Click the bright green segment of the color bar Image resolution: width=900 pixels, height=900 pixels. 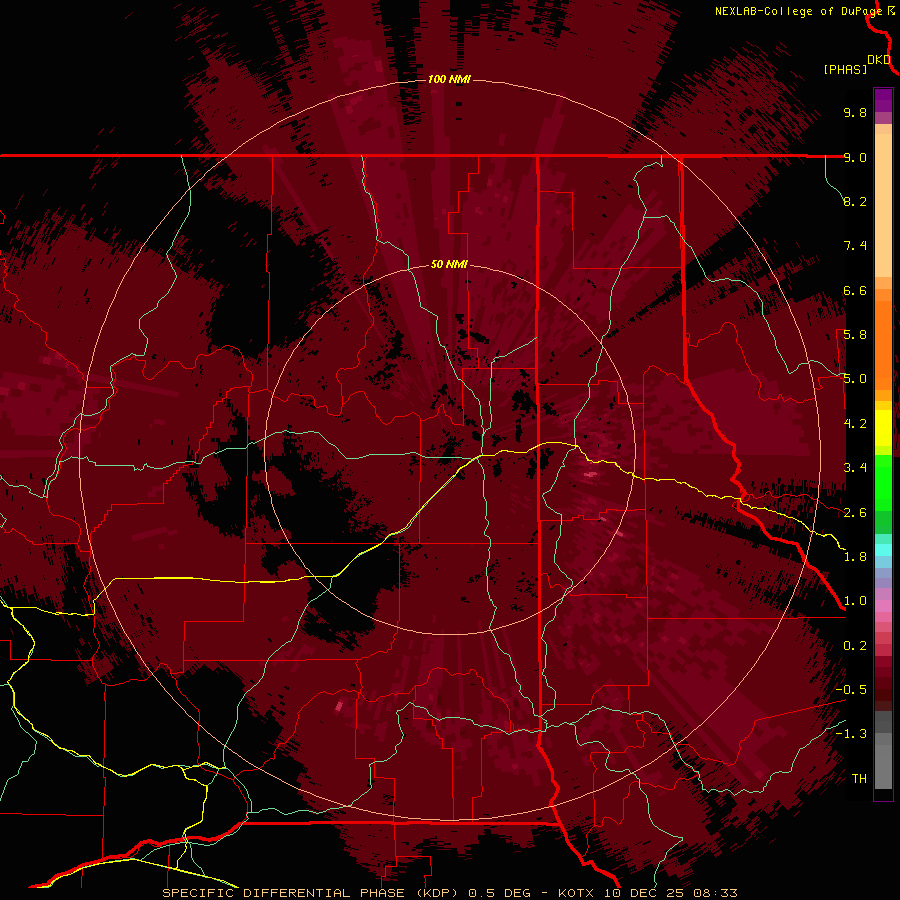(x=883, y=482)
